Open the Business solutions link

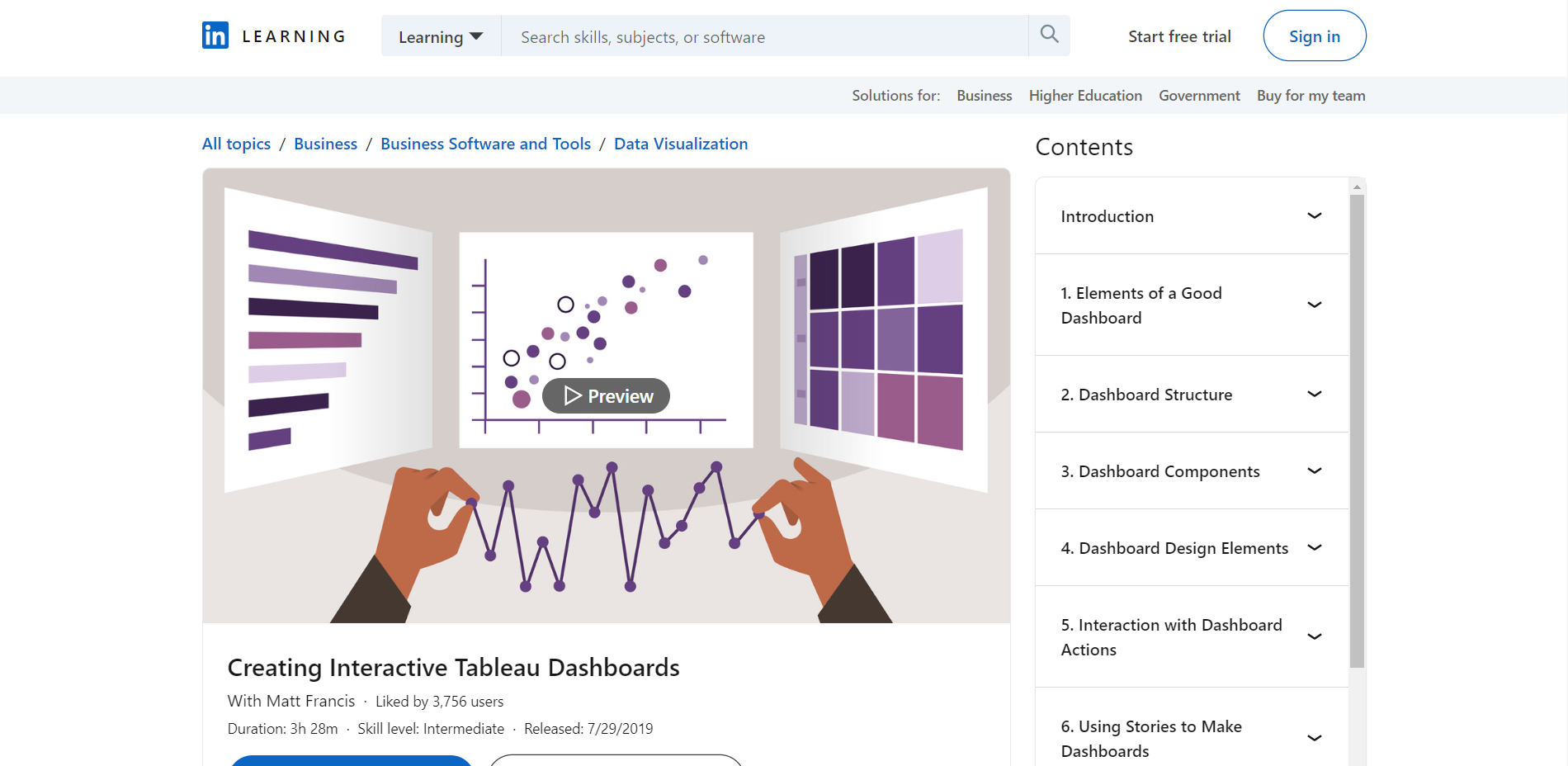point(984,96)
